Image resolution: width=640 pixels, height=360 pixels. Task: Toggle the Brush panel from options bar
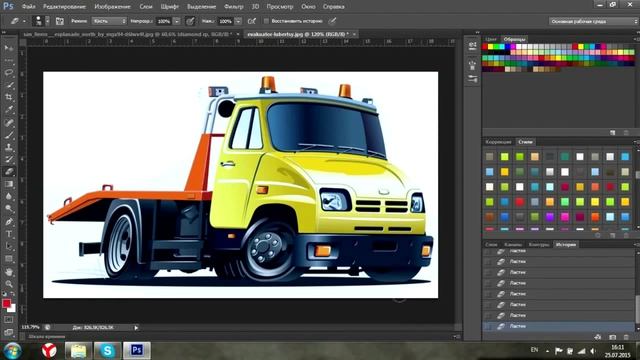pyautogui.click(x=60, y=21)
